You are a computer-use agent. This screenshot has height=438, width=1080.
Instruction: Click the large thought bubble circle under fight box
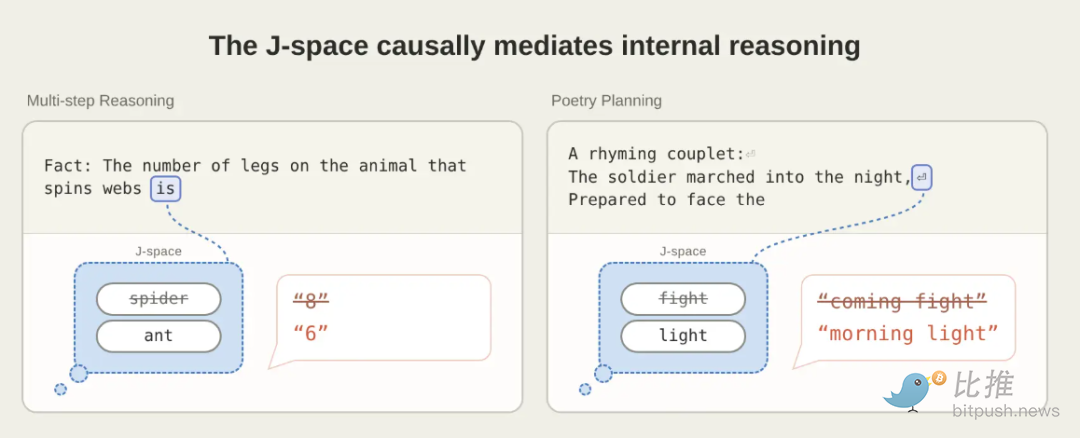click(603, 373)
